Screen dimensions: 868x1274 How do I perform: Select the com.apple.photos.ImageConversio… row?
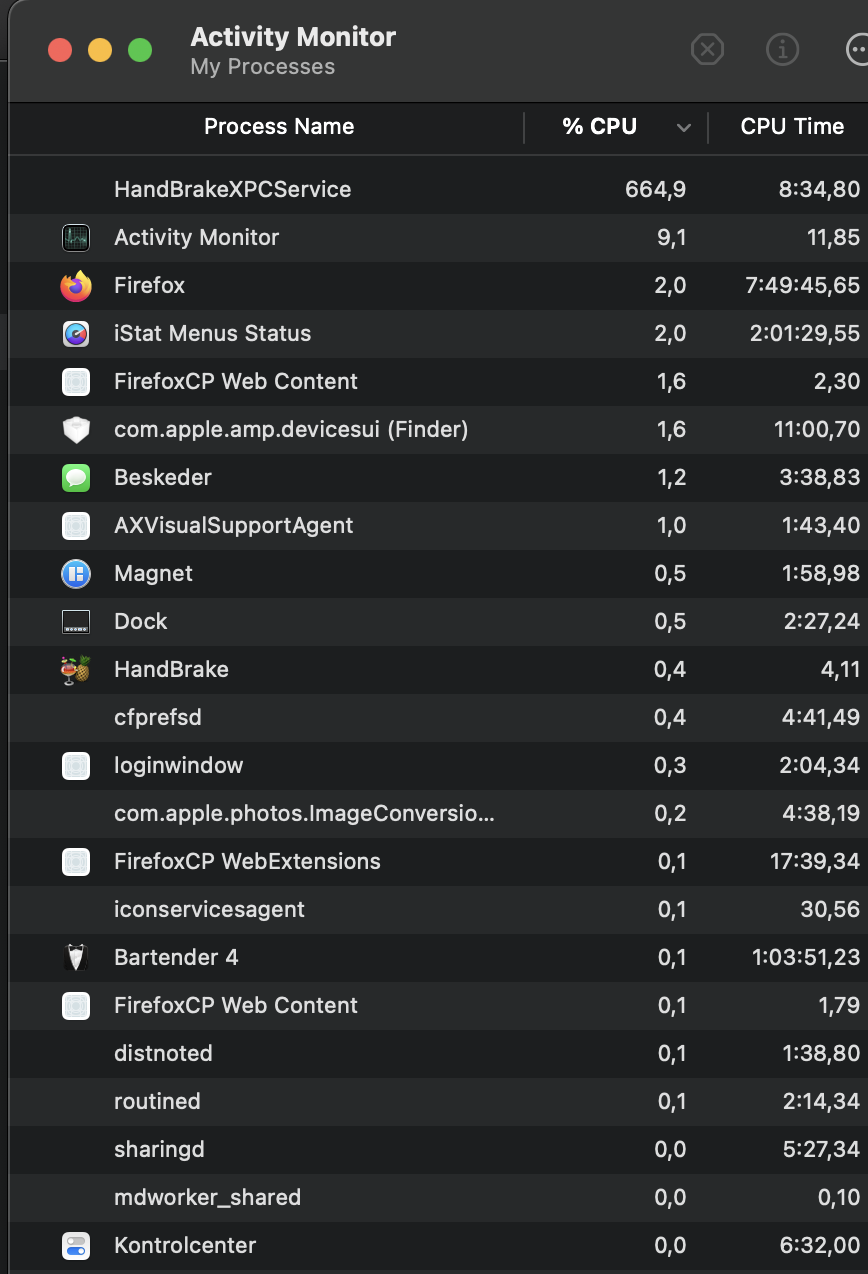pos(438,813)
